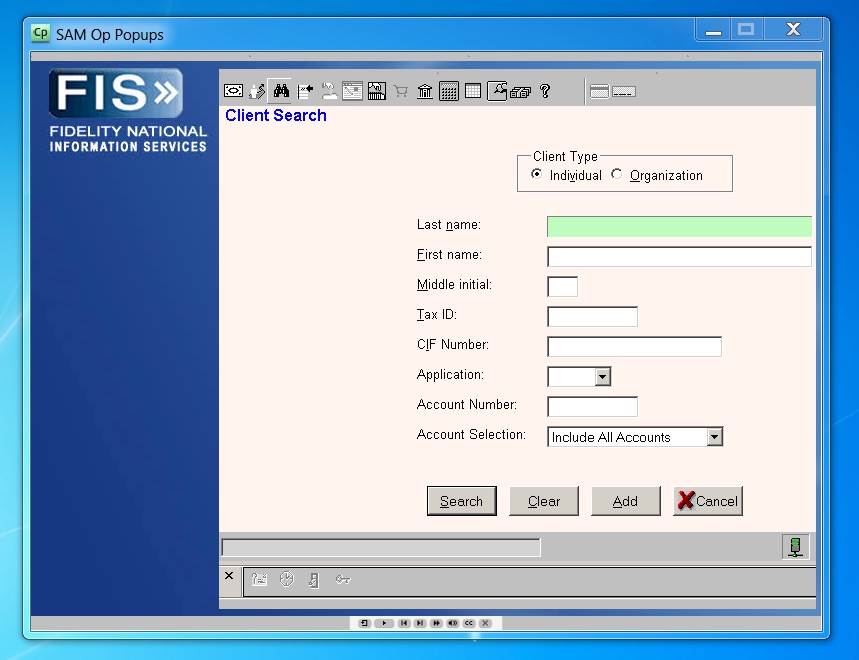Click the list-with-arrow import icon
Viewport: 859px width, 660px height.
pyautogui.click(x=305, y=91)
